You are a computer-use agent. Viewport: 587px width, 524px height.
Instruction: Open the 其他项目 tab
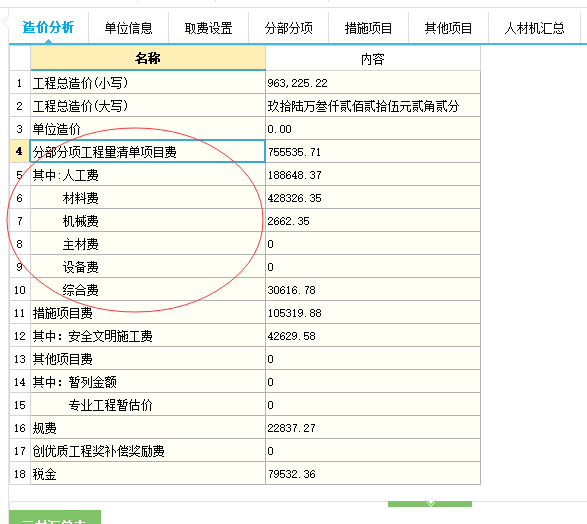pos(448,28)
